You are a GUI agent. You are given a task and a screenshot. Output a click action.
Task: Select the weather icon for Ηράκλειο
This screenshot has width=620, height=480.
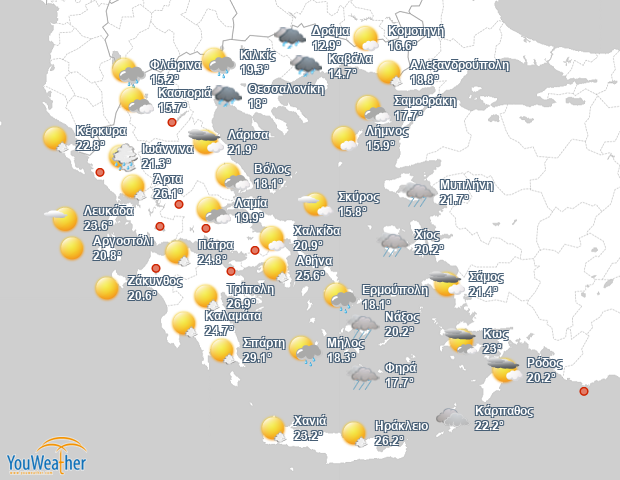[x=354, y=433]
